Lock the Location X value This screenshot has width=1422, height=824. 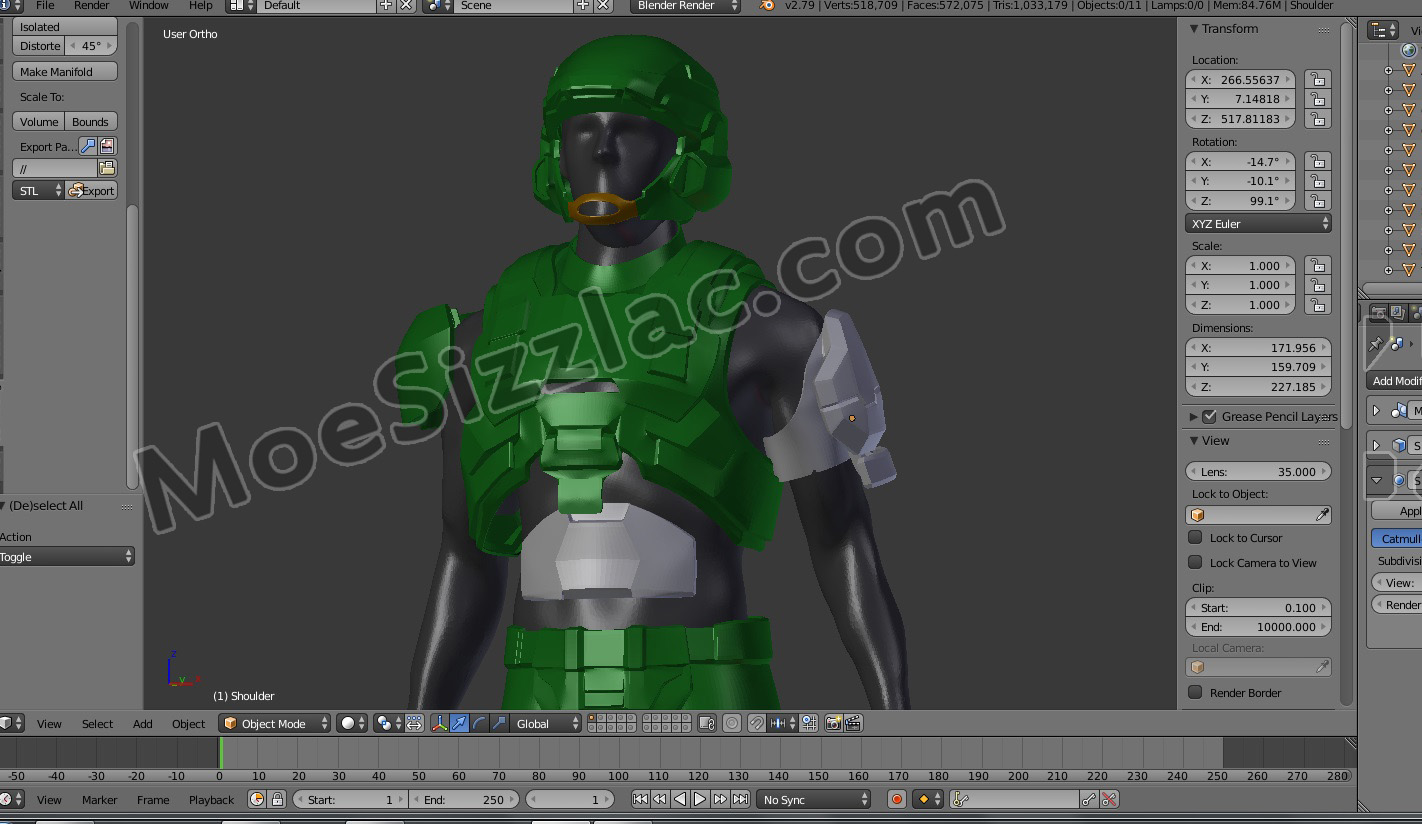click(1318, 79)
